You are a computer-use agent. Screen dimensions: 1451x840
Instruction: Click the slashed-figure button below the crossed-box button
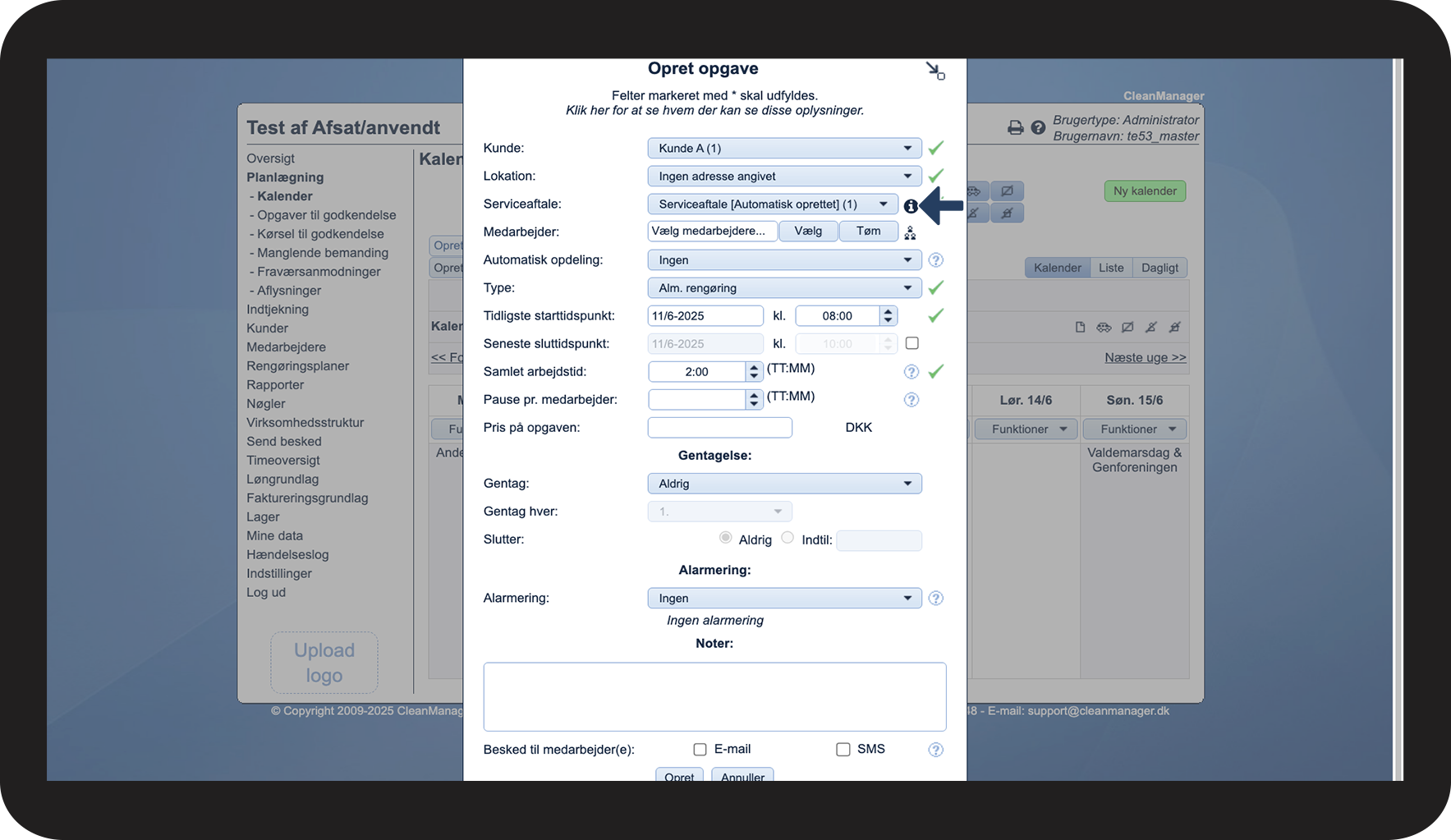1007,213
